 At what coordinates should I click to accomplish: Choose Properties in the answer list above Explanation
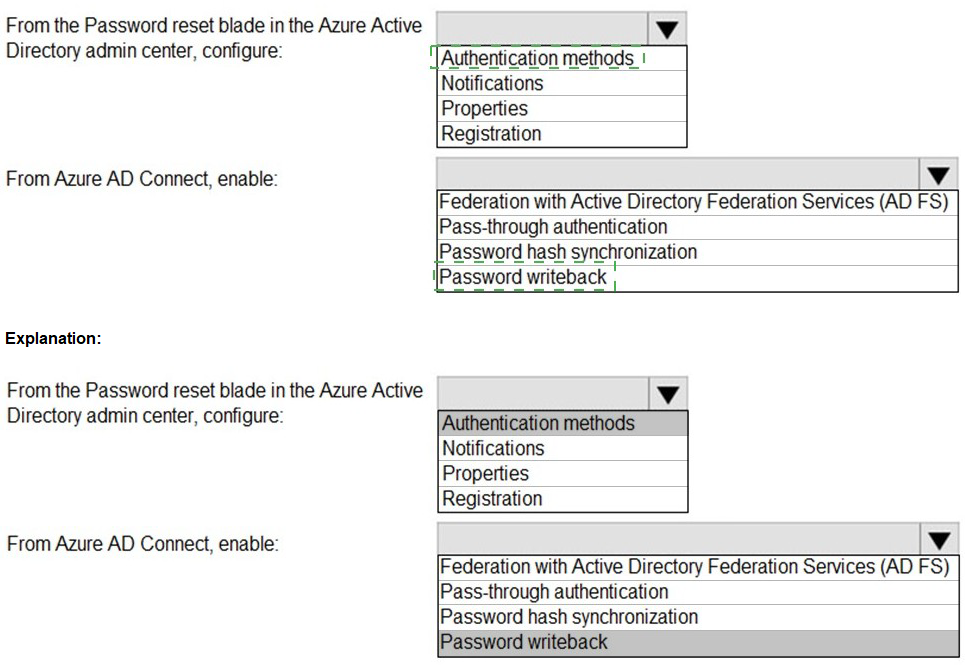pos(484,109)
